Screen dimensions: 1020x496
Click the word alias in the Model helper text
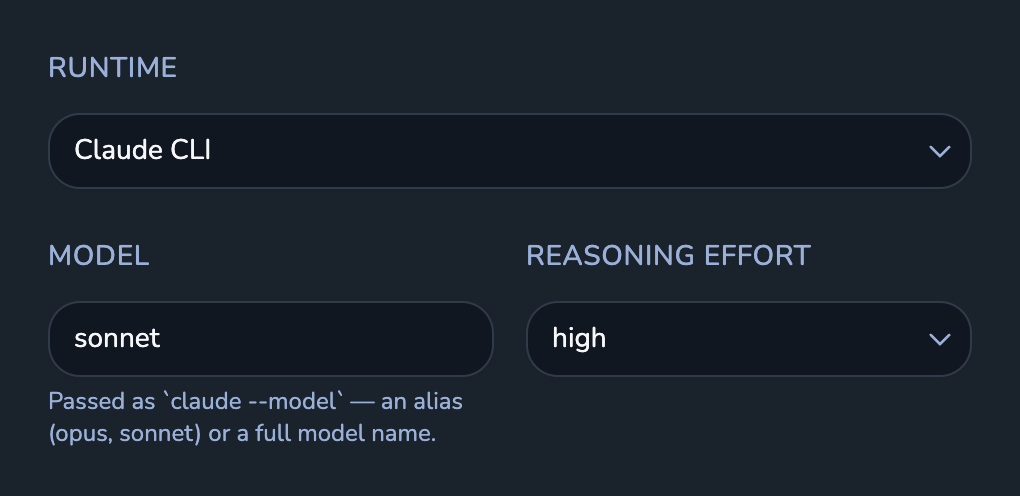[x=437, y=401]
